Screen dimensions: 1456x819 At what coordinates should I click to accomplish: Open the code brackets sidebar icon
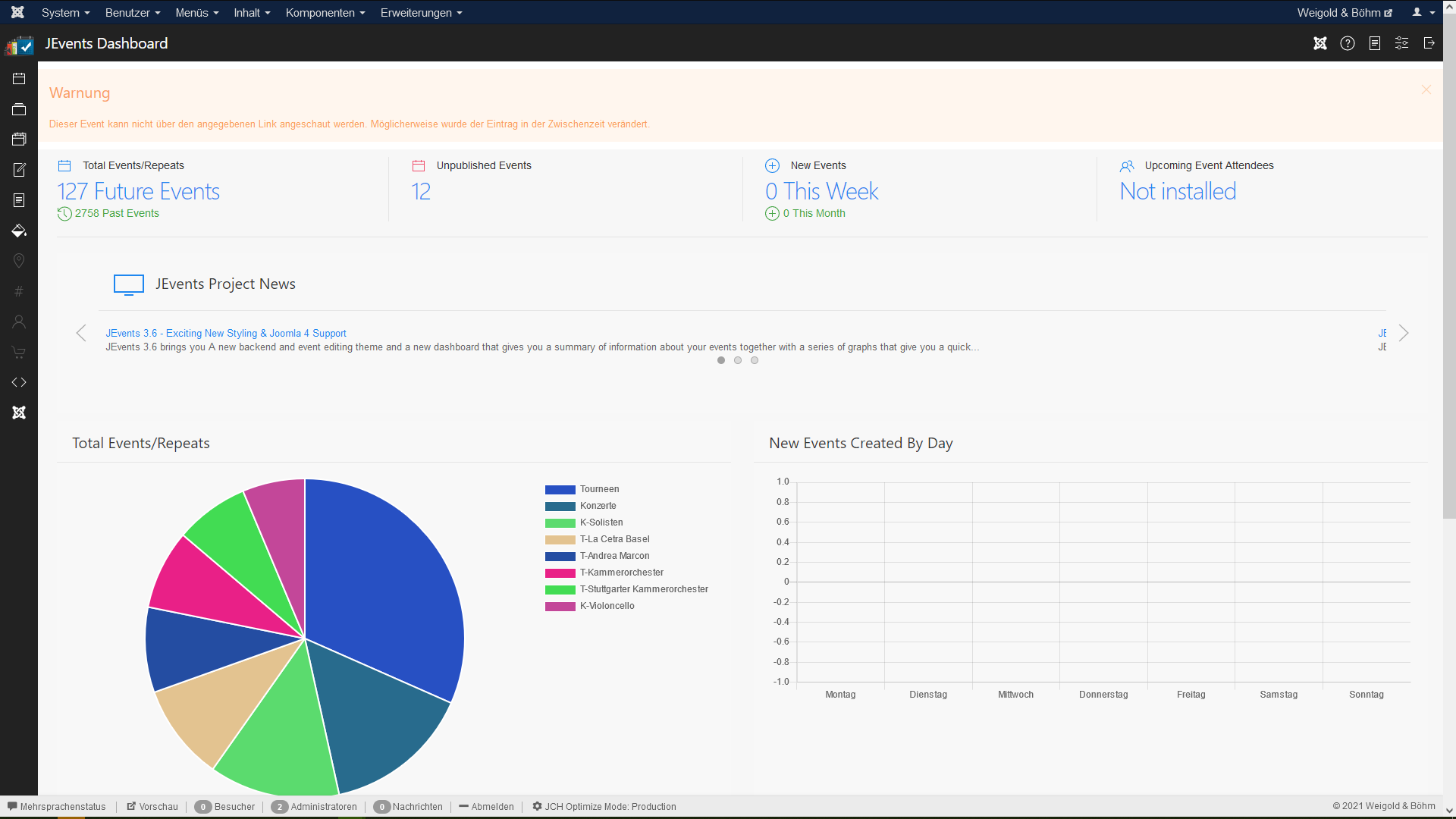(x=19, y=382)
